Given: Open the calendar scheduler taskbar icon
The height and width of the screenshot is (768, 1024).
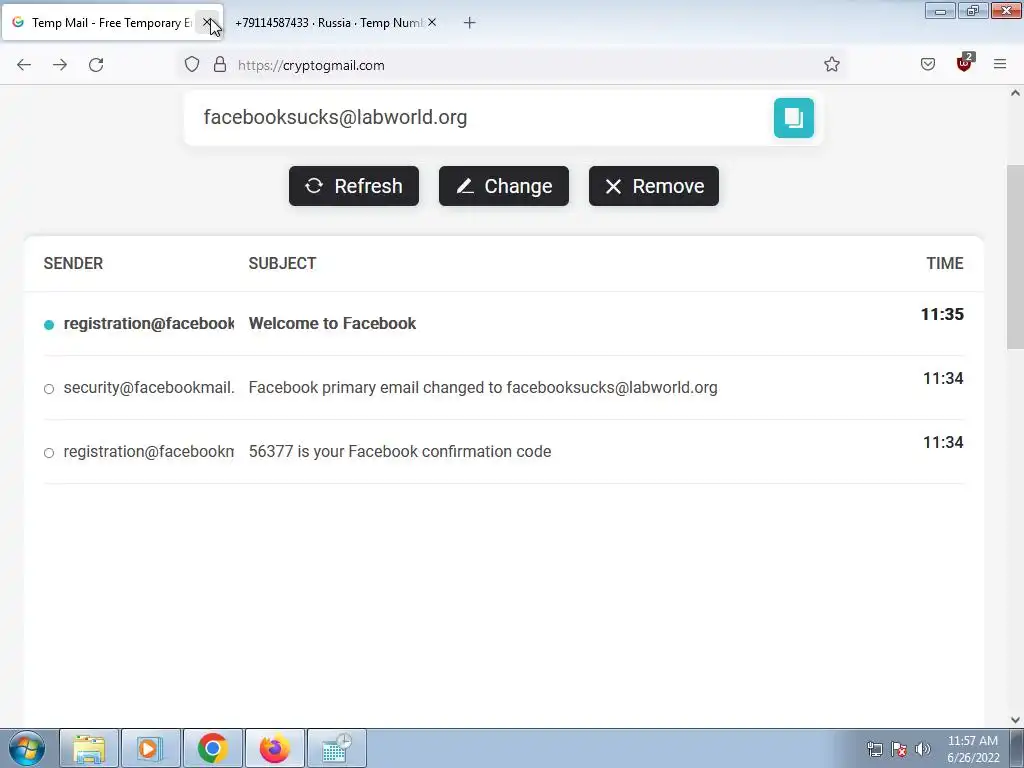Looking at the screenshot, I should 336,748.
